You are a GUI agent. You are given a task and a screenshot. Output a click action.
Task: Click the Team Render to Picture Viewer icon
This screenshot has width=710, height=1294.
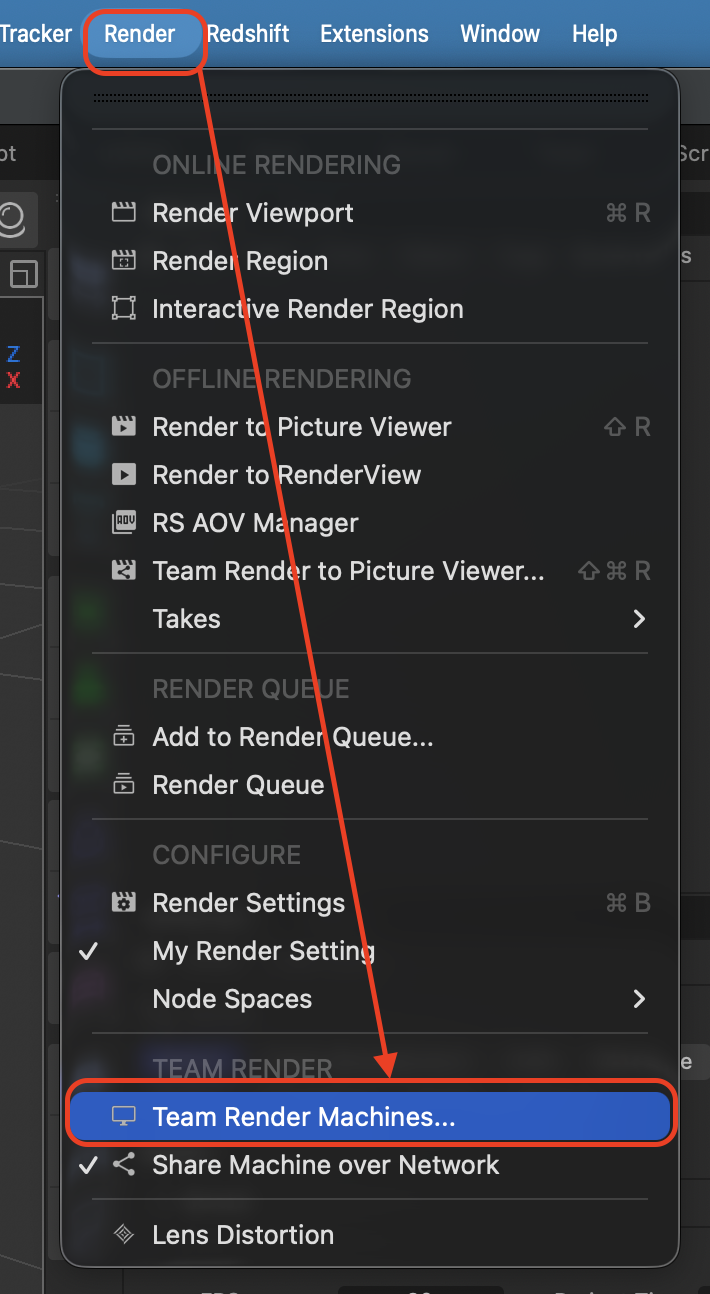point(124,570)
